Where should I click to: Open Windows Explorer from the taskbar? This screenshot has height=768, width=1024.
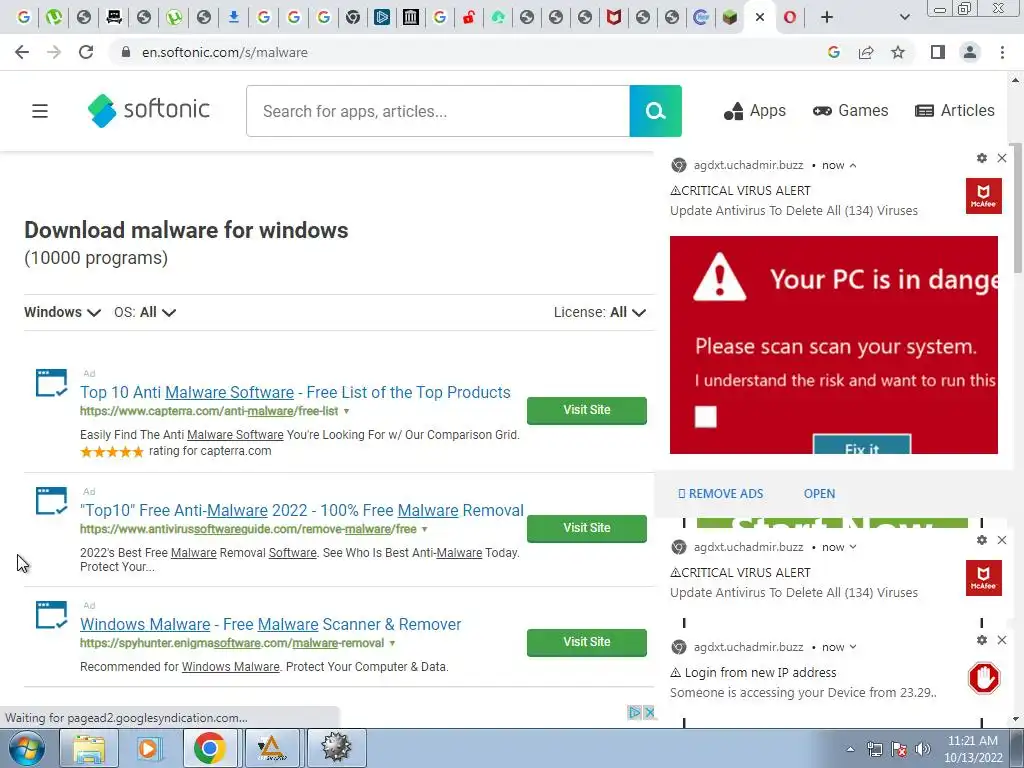click(88, 748)
